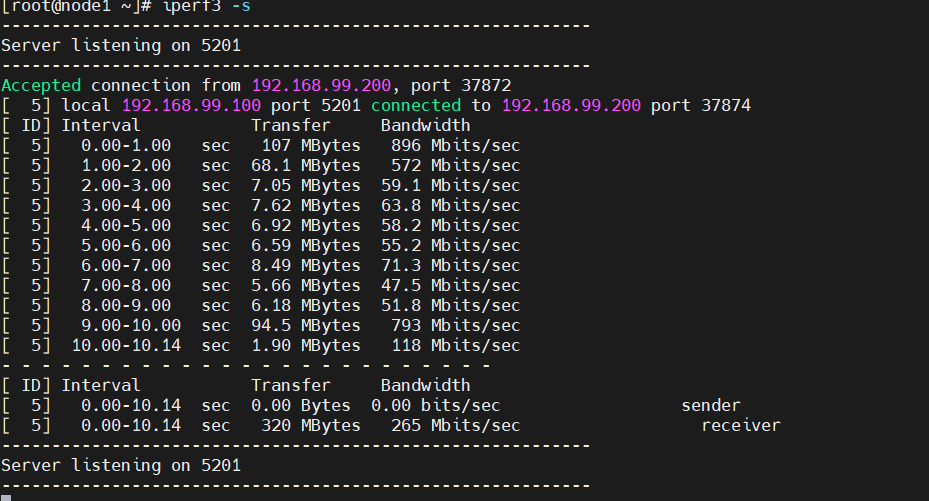
Task: Click the green Accepted word
Action: click(x=41, y=86)
